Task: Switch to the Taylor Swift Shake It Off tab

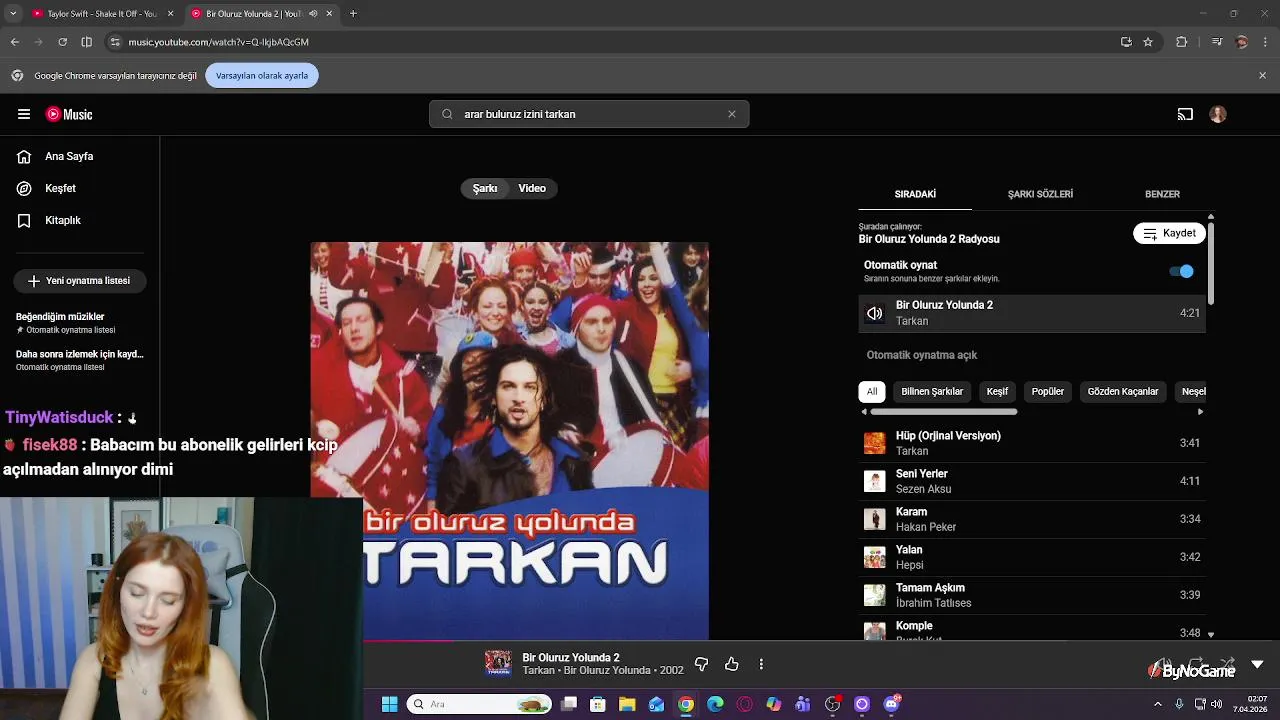Action: 98,13
